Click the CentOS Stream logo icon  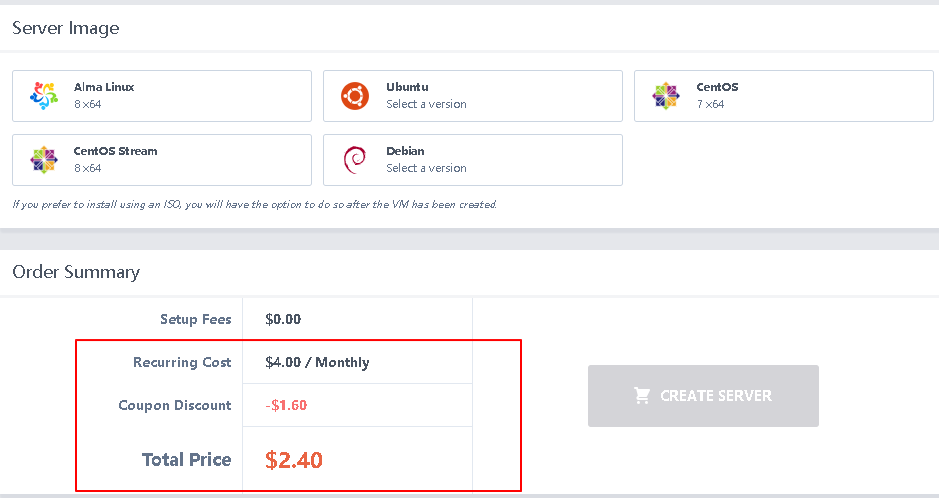tap(44, 160)
